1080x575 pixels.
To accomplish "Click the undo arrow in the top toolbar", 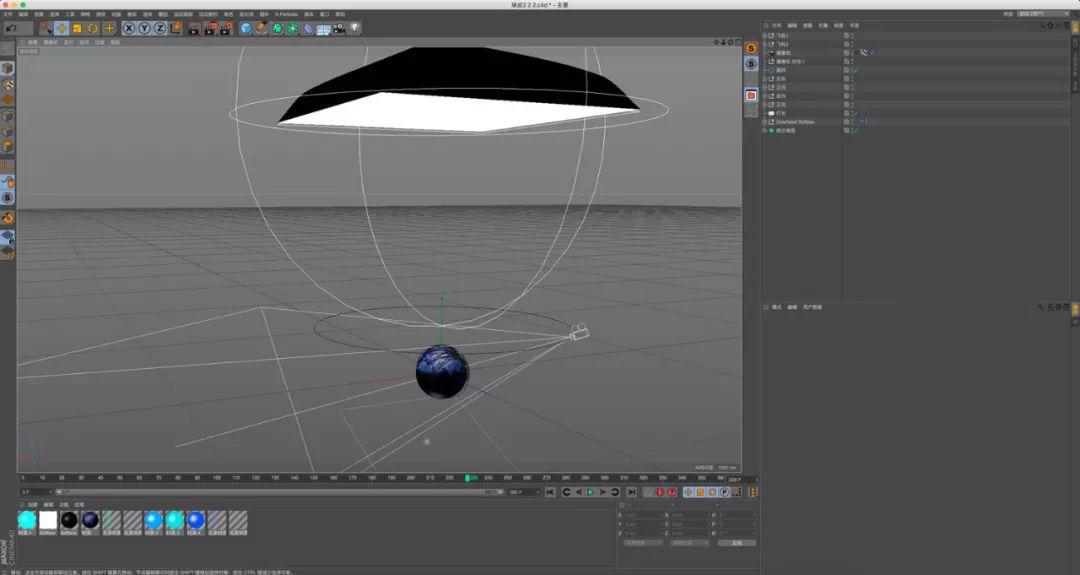I will (x=11, y=28).
